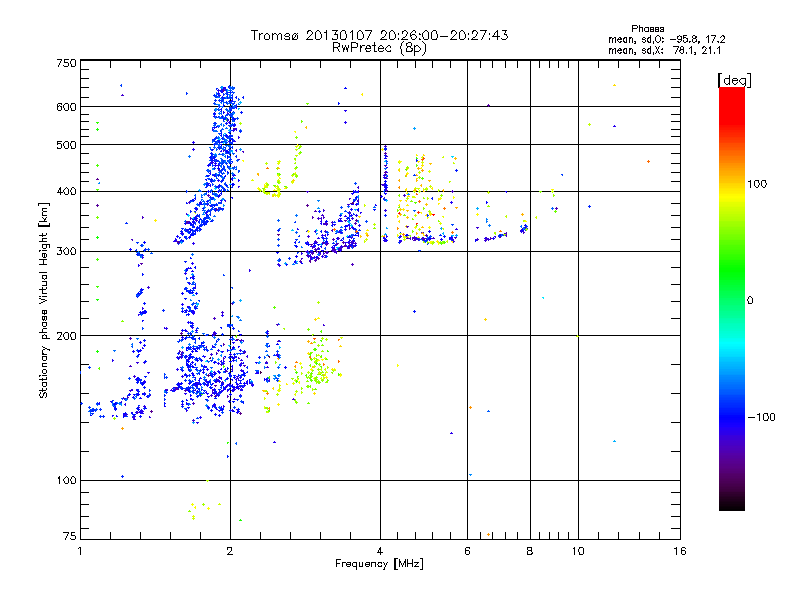The image size is (800, 600).
Task: Click the plot title 'Tromsø 20130107 20:26:00-20:27:43'
Action: pyautogui.click(x=379, y=35)
